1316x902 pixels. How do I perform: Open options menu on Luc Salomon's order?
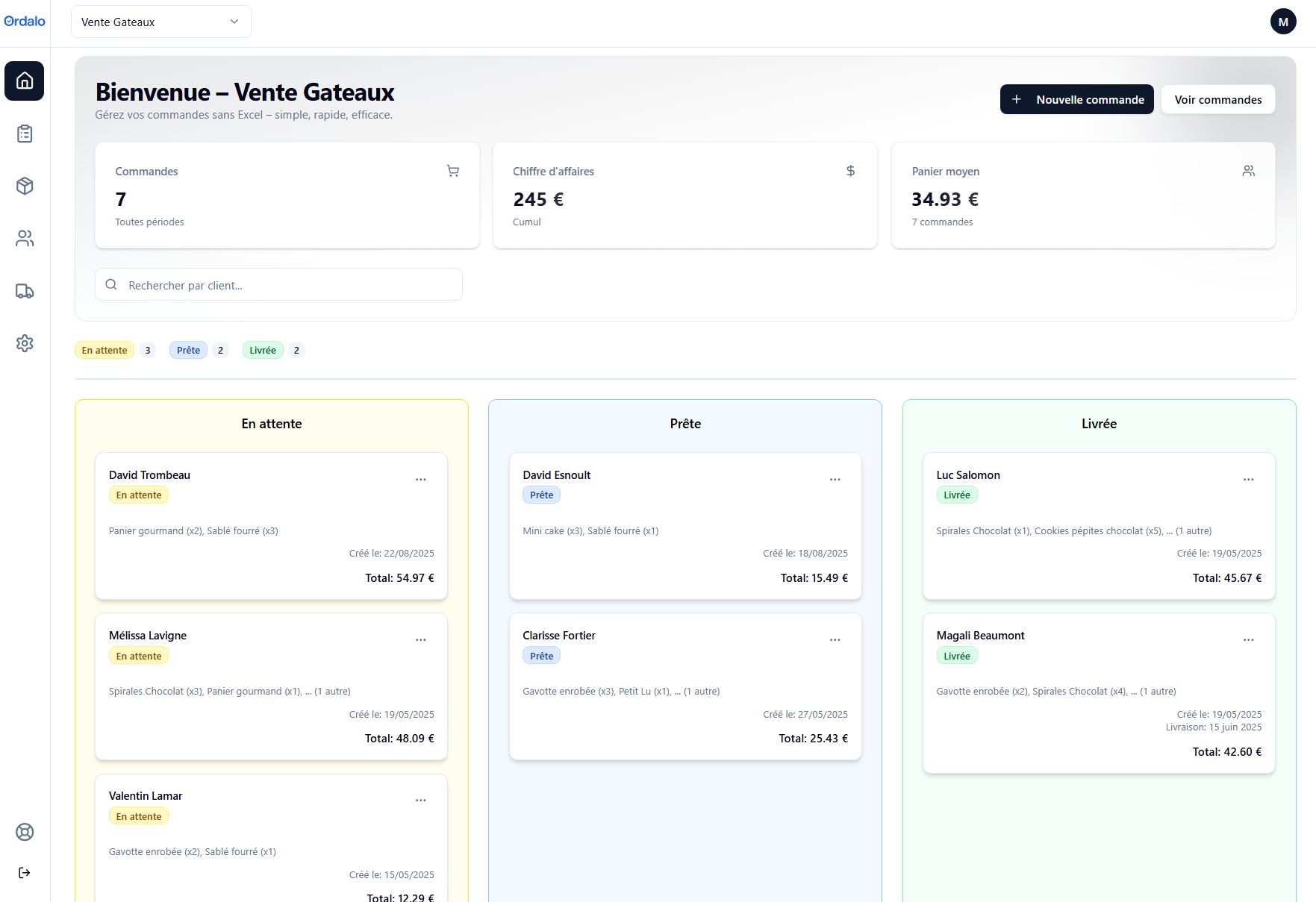tap(1250, 479)
